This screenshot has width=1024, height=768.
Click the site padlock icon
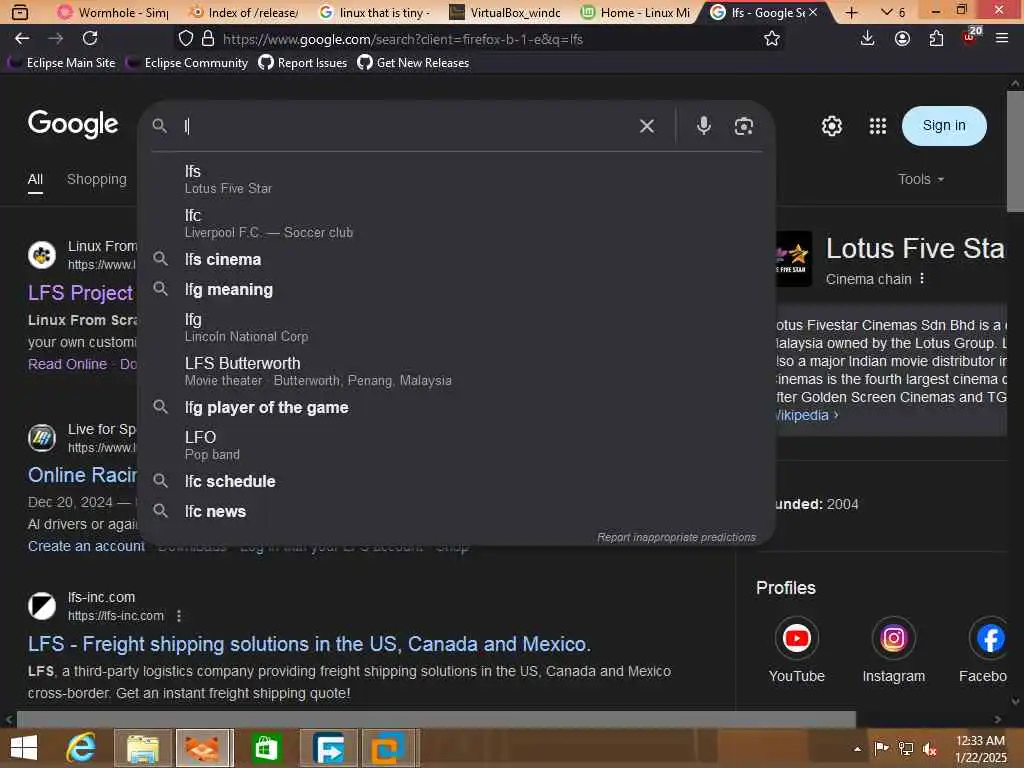(208, 39)
